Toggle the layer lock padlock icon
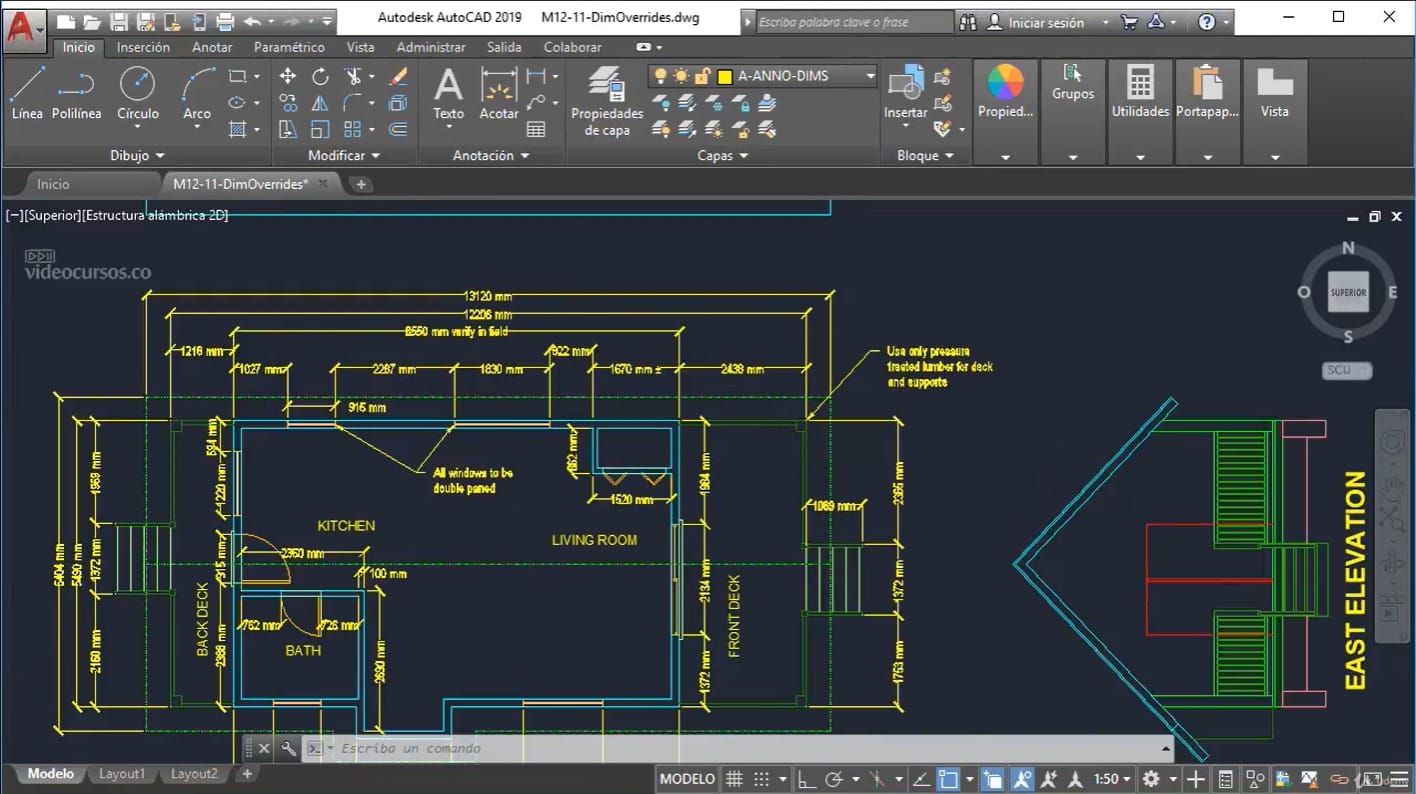Image resolution: width=1416 pixels, height=794 pixels. [702, 76]
